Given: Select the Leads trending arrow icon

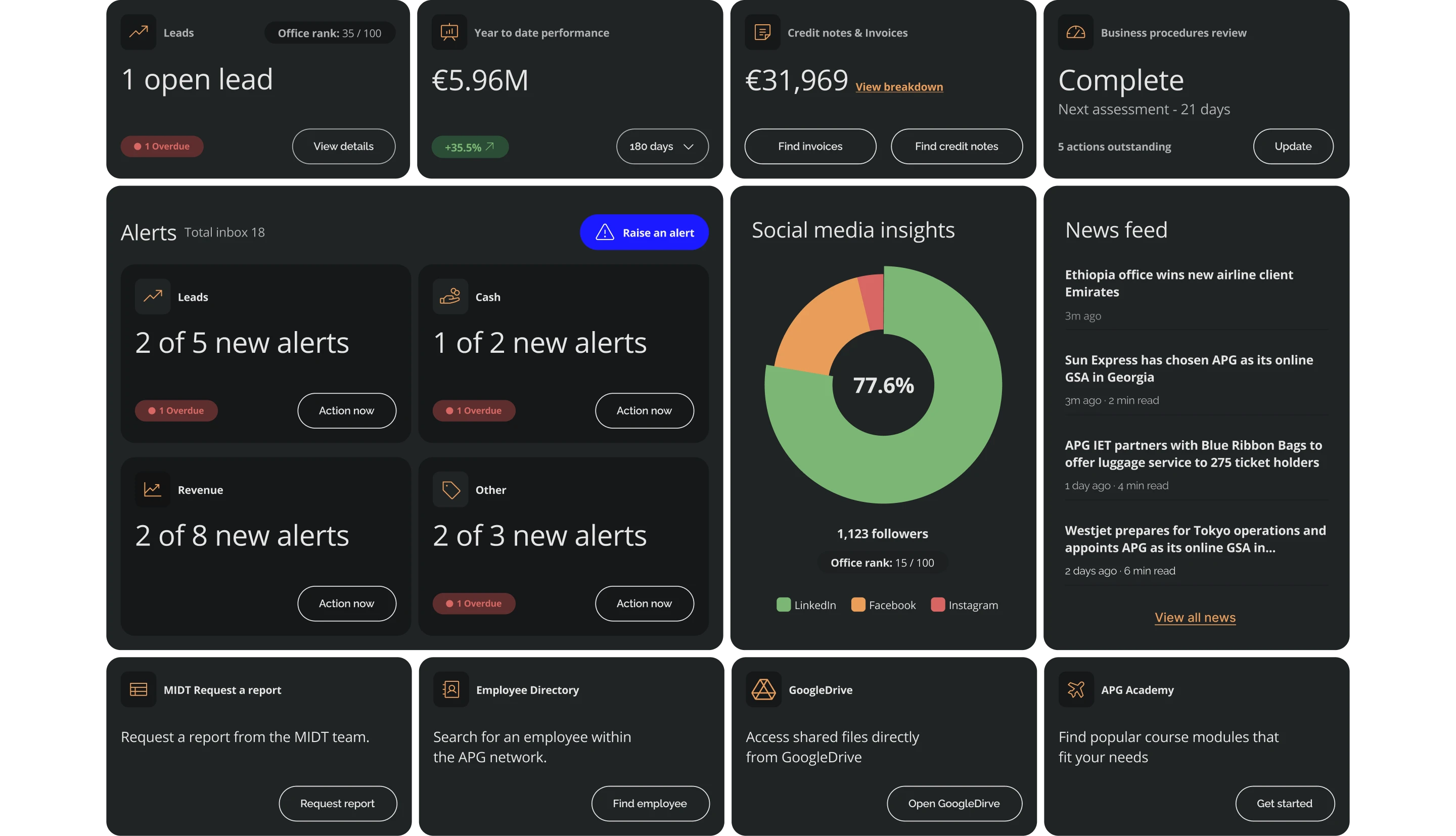Looking at the screenshot, I should [x=139, y=32].
